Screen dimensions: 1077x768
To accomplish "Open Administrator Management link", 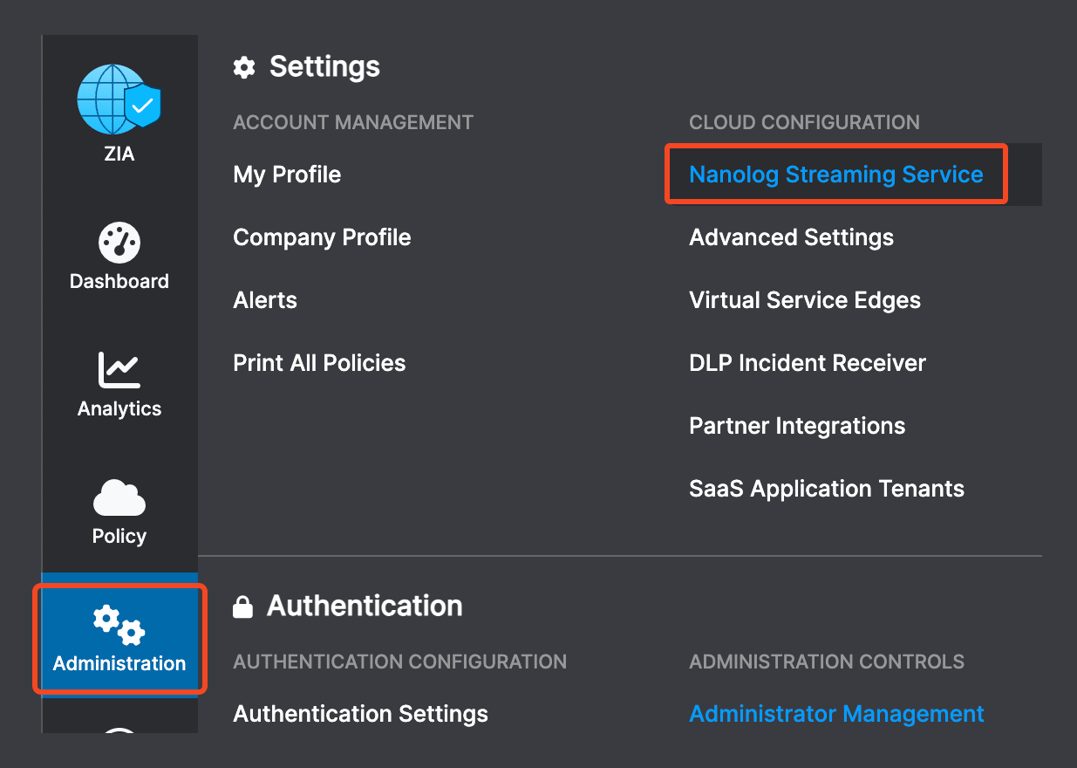I will [x=836, y=714].
